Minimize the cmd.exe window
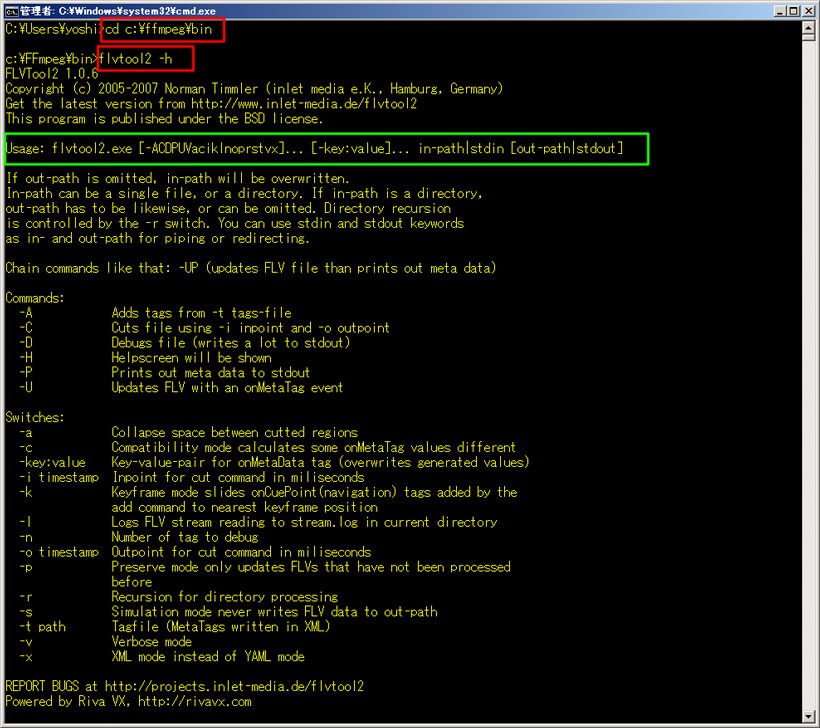This screenshot has width=820, height=728. (x=780, y=11)
